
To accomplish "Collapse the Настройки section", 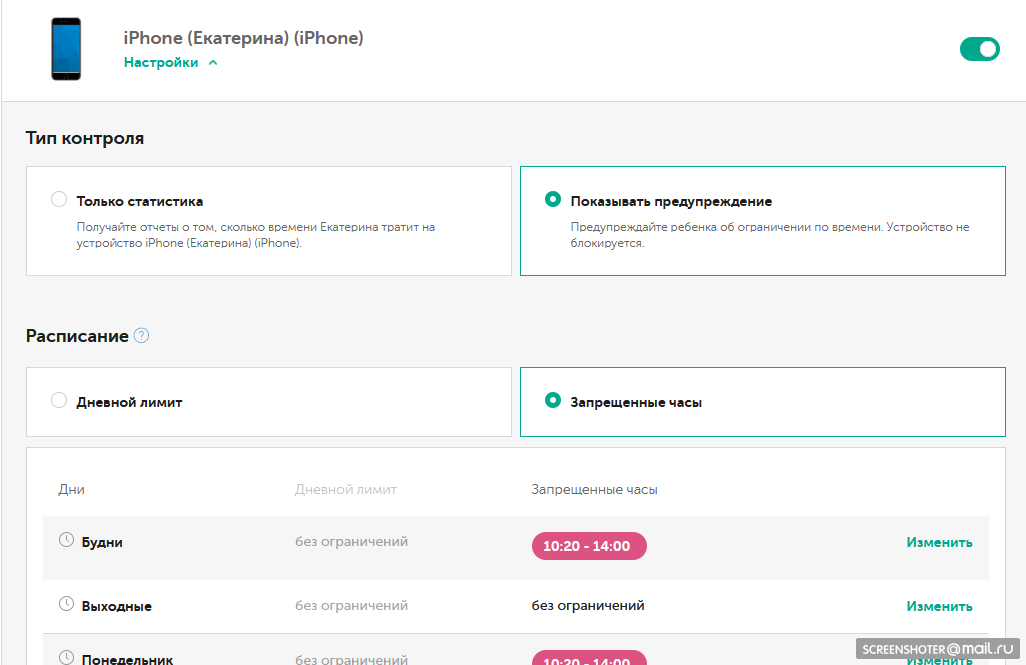I will point(161,62).
